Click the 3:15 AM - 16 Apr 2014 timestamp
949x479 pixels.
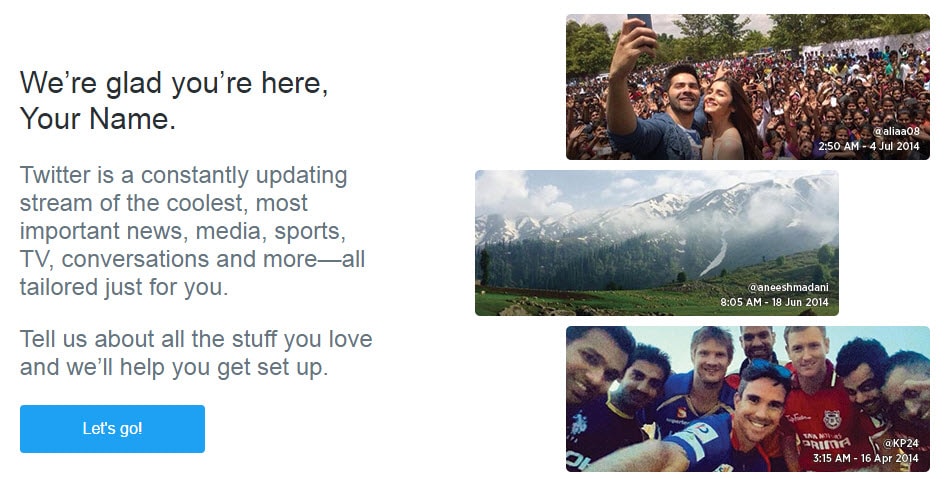tap(866, 458)
